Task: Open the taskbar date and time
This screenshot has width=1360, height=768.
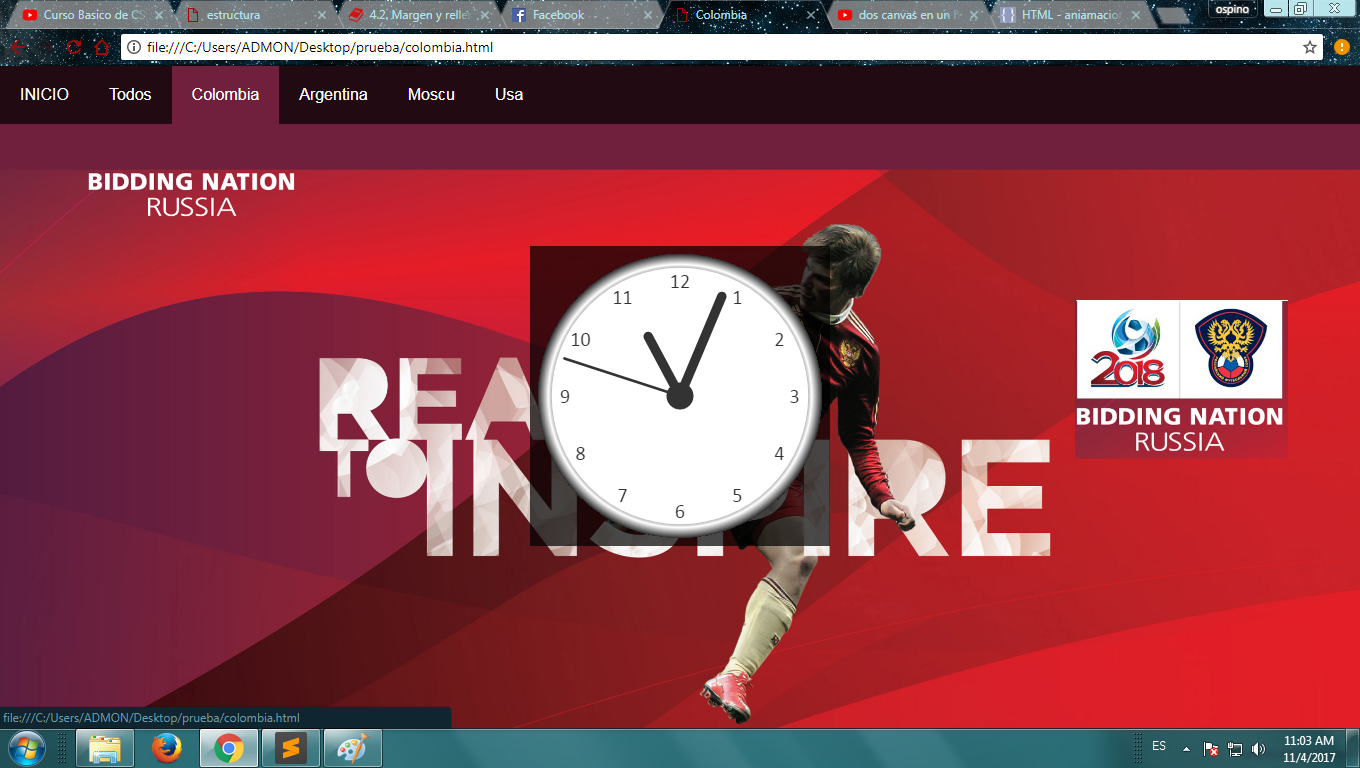Action: pyautogui.click(x=1309, y=749)
